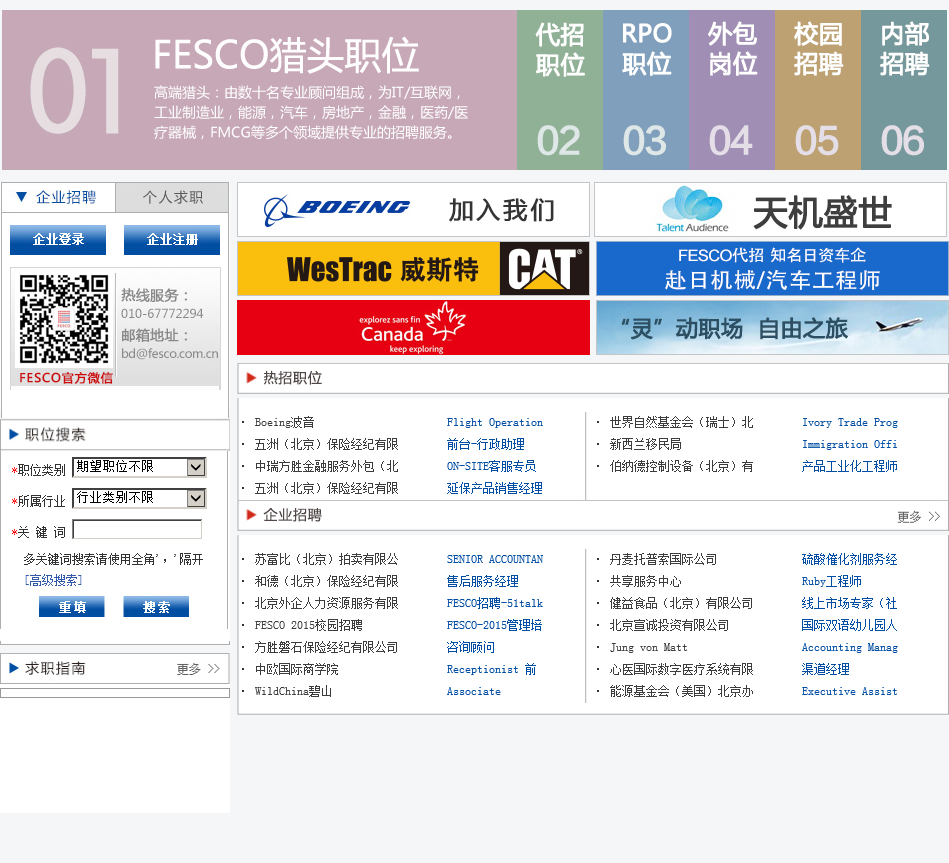
Task: Click the company Jung von Matt
Action: point(648,648)
